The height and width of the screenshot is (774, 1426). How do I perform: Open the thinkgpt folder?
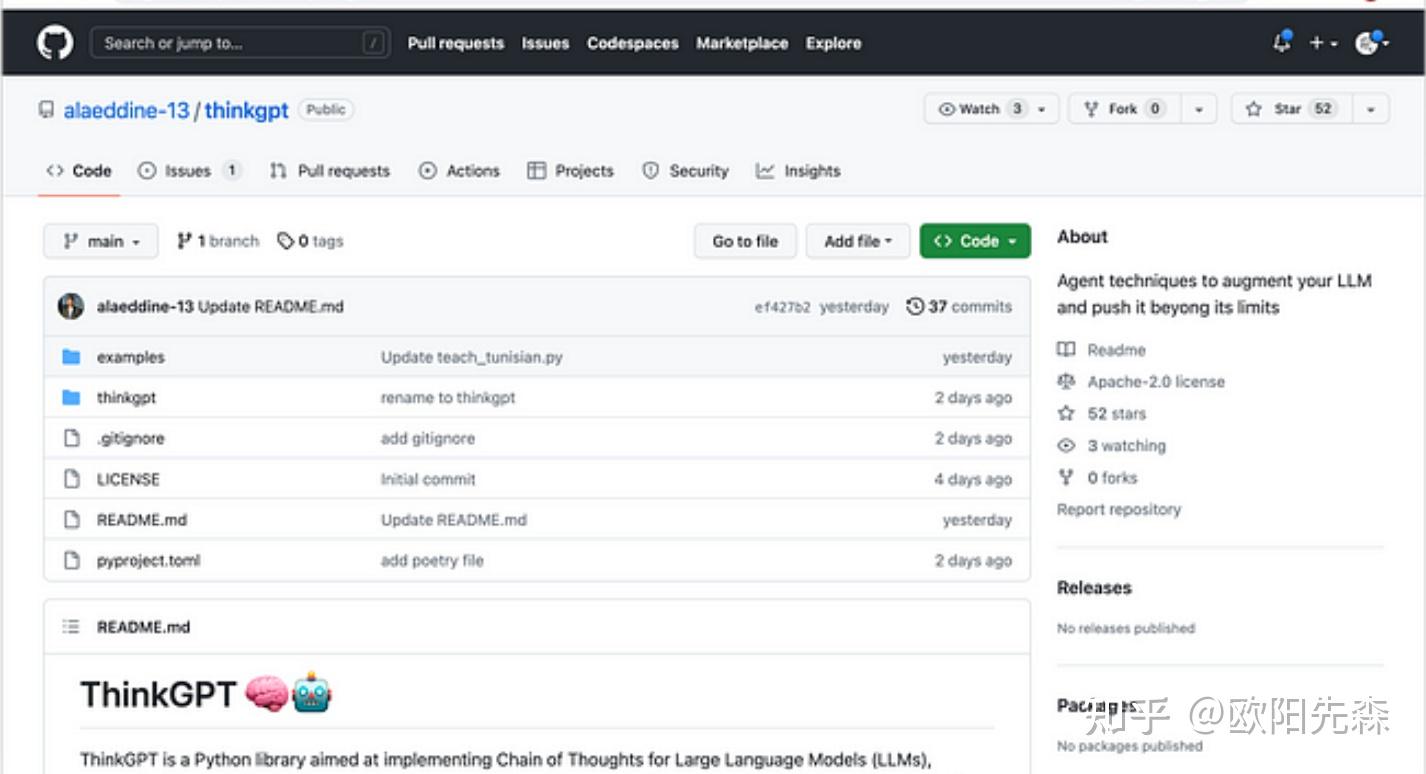(126, 398)
